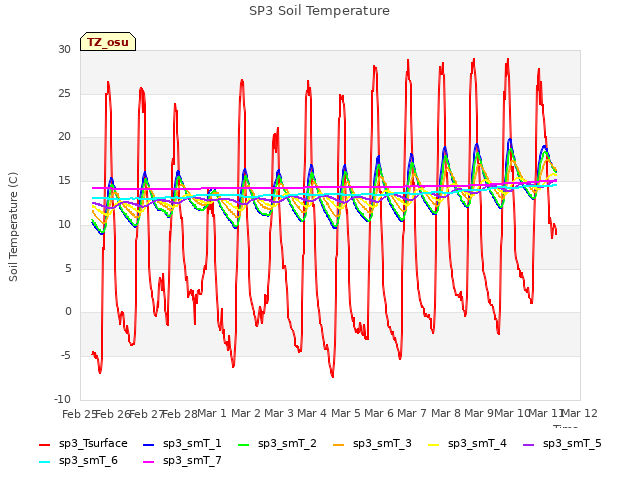Toggle sp3_smT_1 series via legend label
640x480 pixels.
click(192, 444)
